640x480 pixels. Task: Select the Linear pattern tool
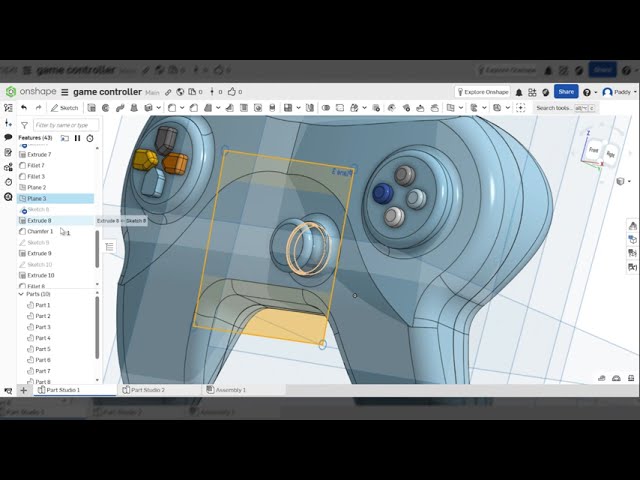(288, 108)
